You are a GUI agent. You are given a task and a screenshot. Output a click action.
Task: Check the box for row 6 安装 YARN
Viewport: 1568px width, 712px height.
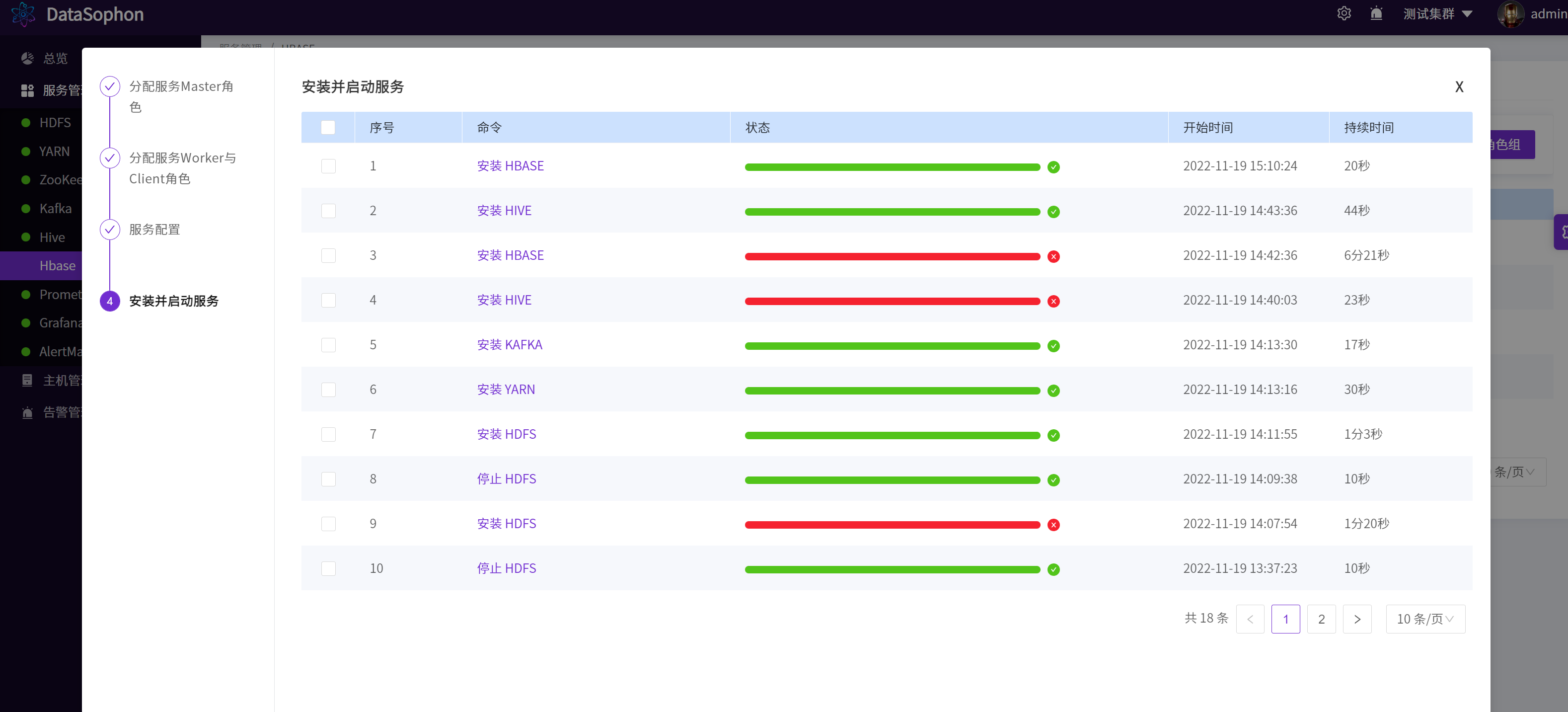[x=328, y=389]
